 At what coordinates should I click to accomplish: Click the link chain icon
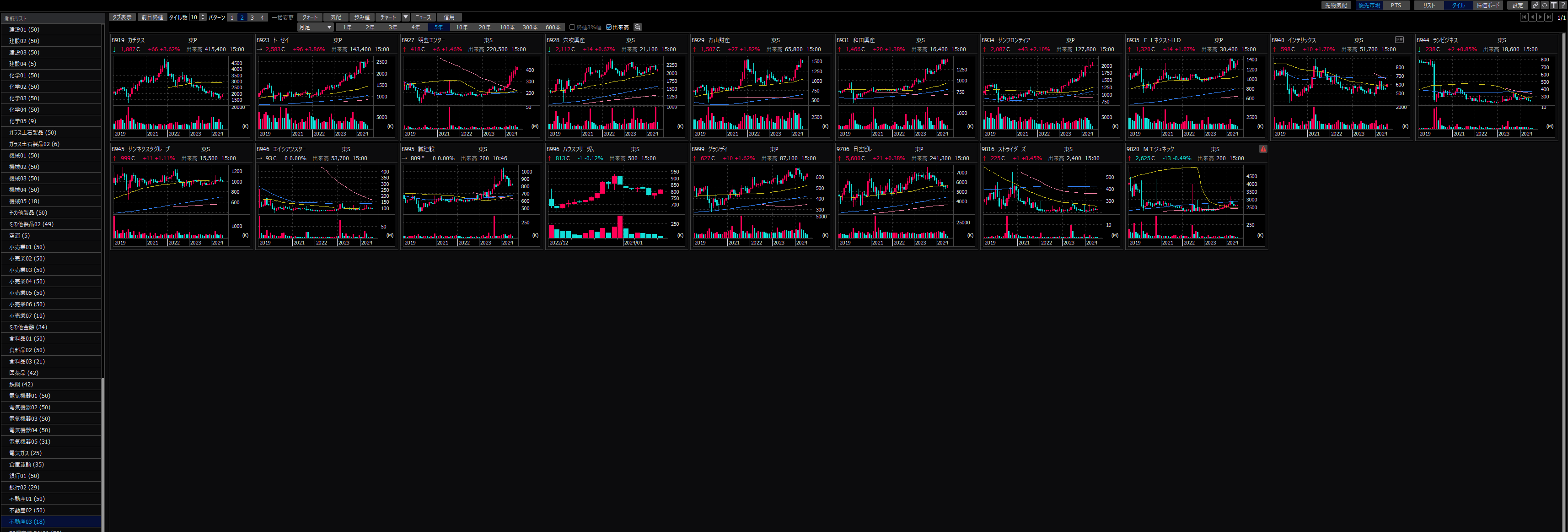coord(1535,5)
